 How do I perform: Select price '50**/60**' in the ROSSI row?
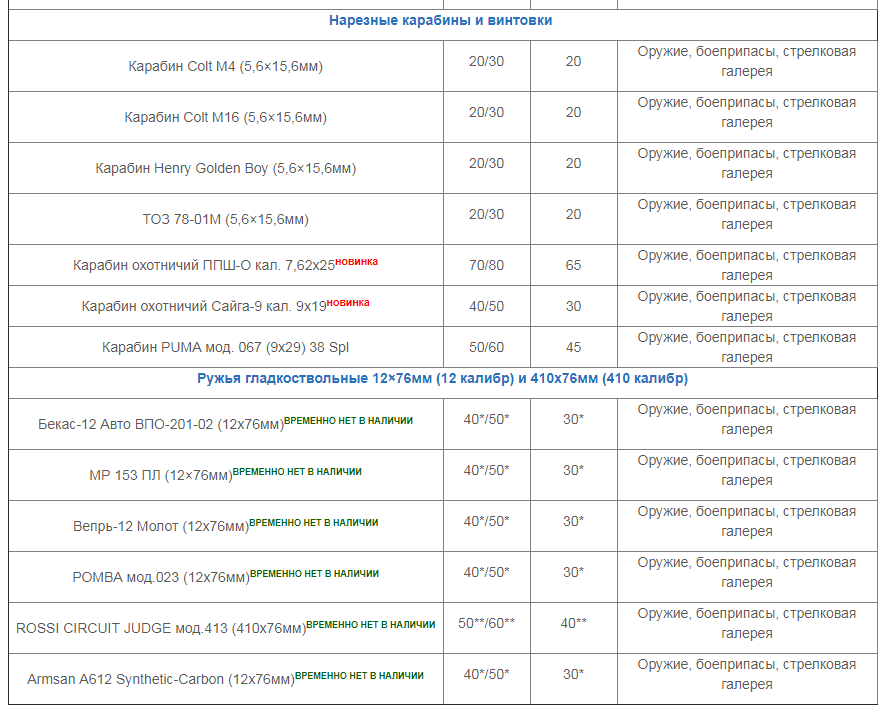pyautogui.click(x=487, y=623)
